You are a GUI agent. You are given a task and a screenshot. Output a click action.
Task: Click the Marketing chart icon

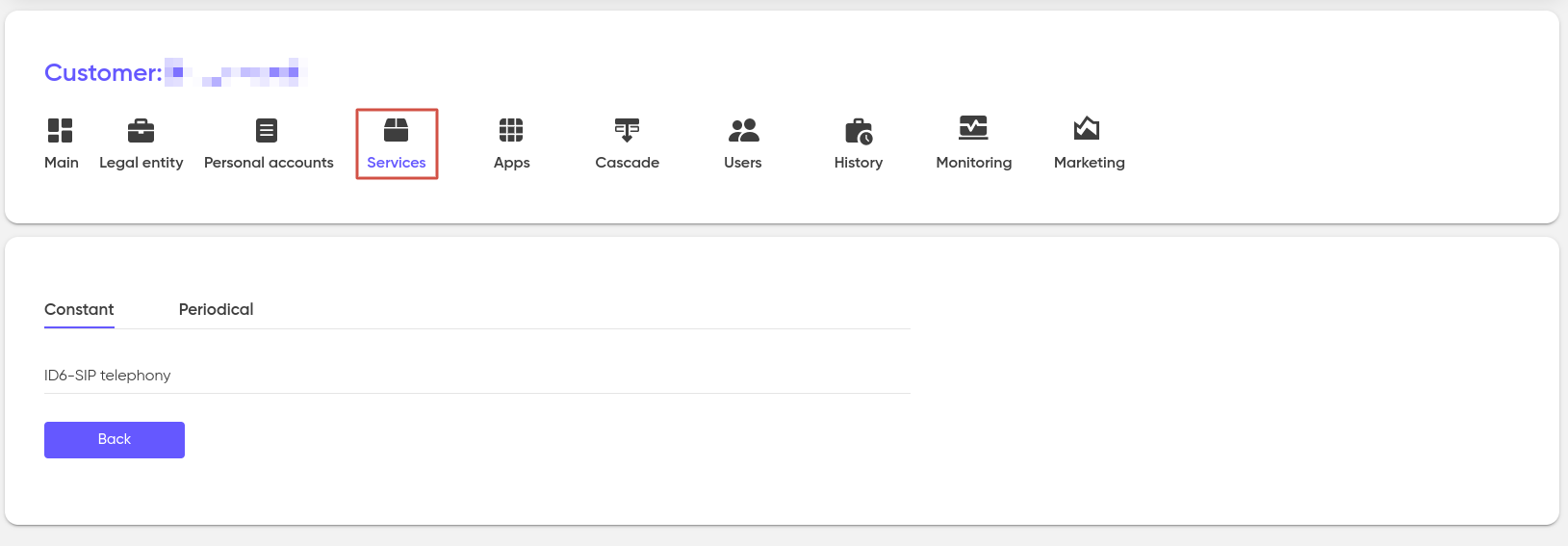1087,128
